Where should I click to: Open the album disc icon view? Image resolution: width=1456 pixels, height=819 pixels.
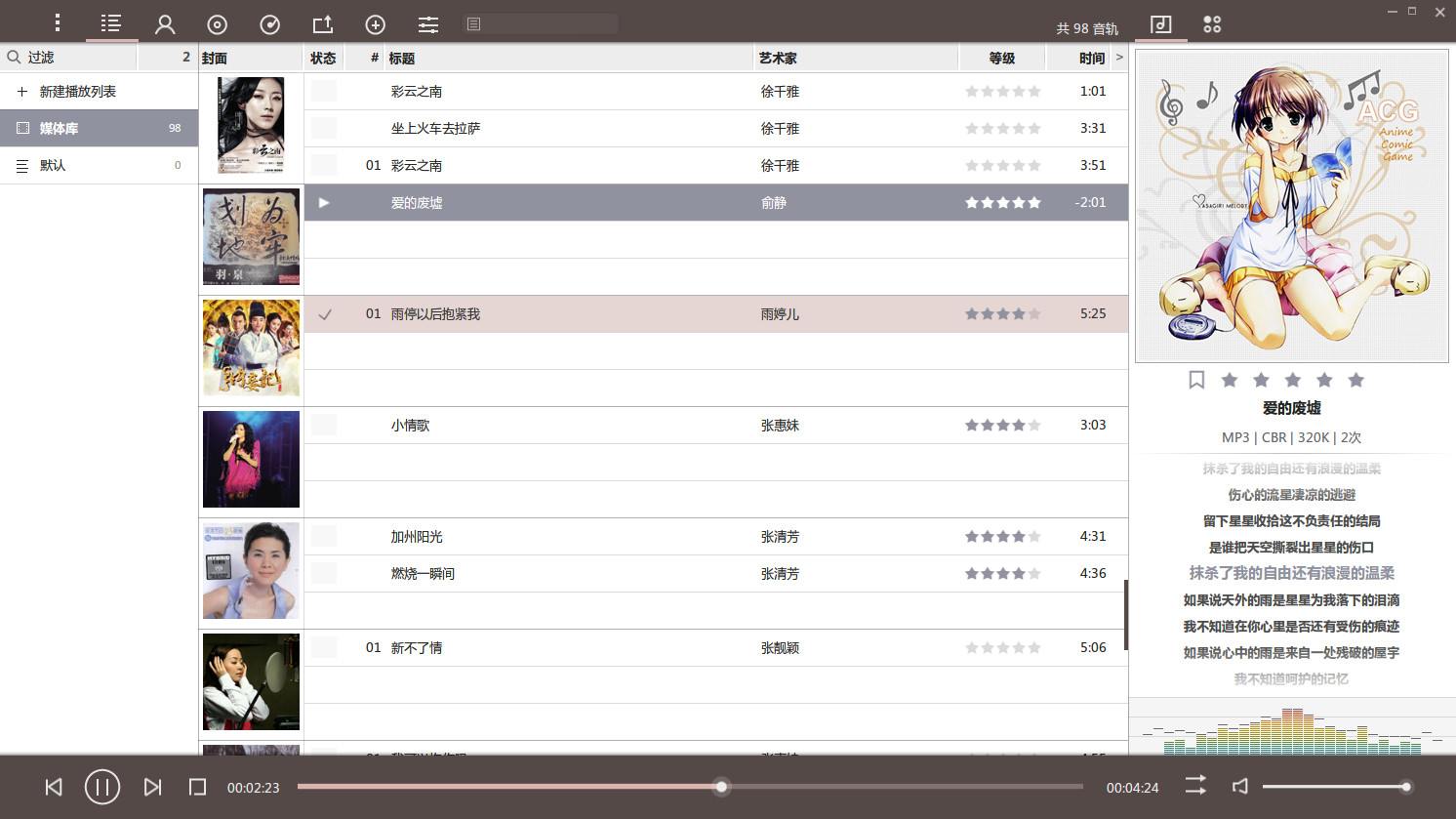[218, 24]
